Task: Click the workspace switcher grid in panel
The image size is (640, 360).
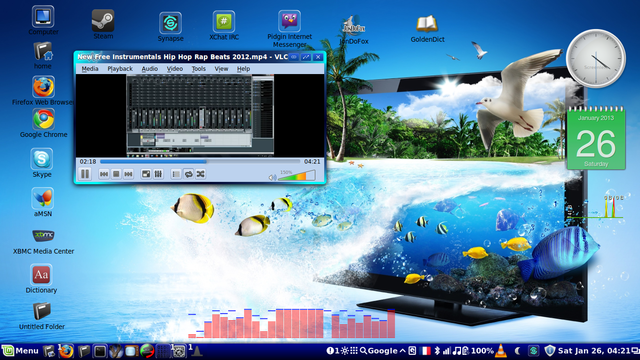Action: point(162,351)
